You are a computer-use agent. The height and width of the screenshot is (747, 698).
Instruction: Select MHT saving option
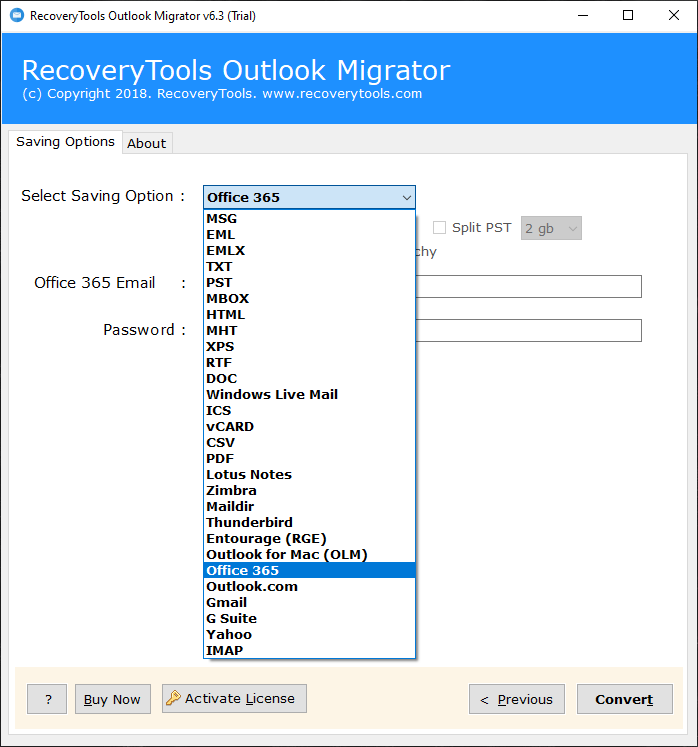coord(309,331)
